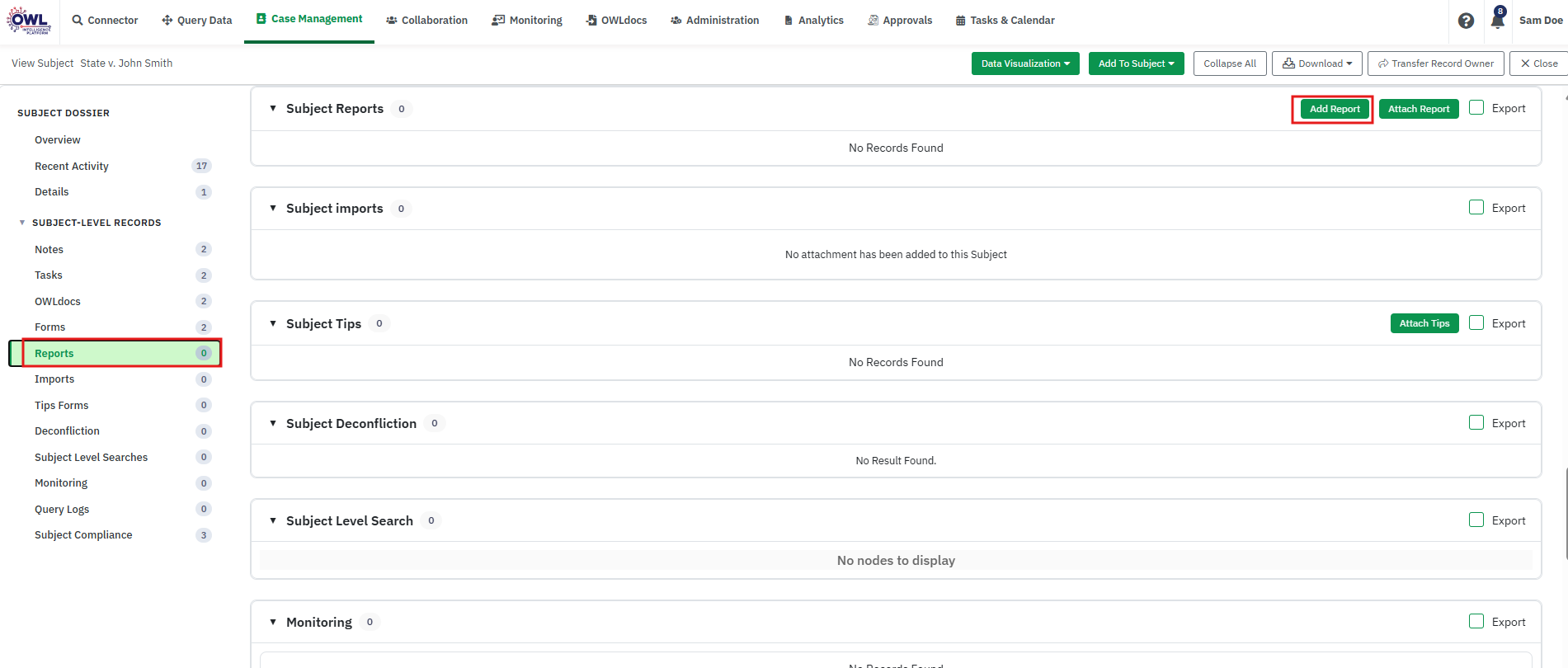
Task: Check Export for the Monitoring section
Action: pos(1476,622)
